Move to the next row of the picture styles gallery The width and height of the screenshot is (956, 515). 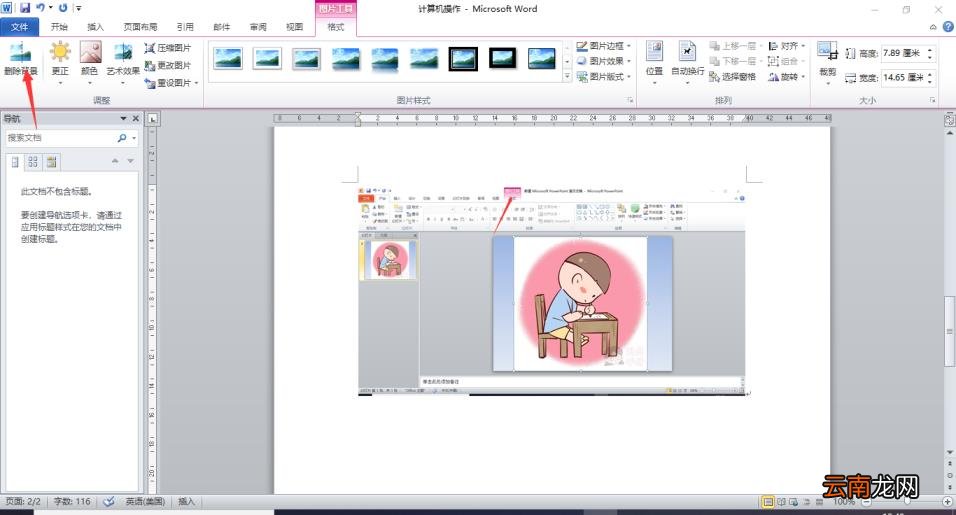[x=567, y=62]
